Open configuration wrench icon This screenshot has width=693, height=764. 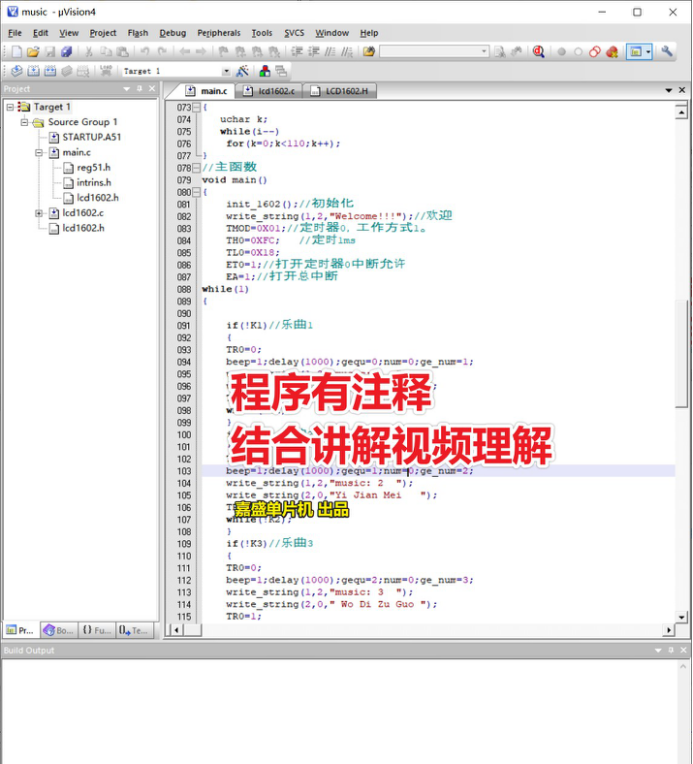tap(667, 52)
